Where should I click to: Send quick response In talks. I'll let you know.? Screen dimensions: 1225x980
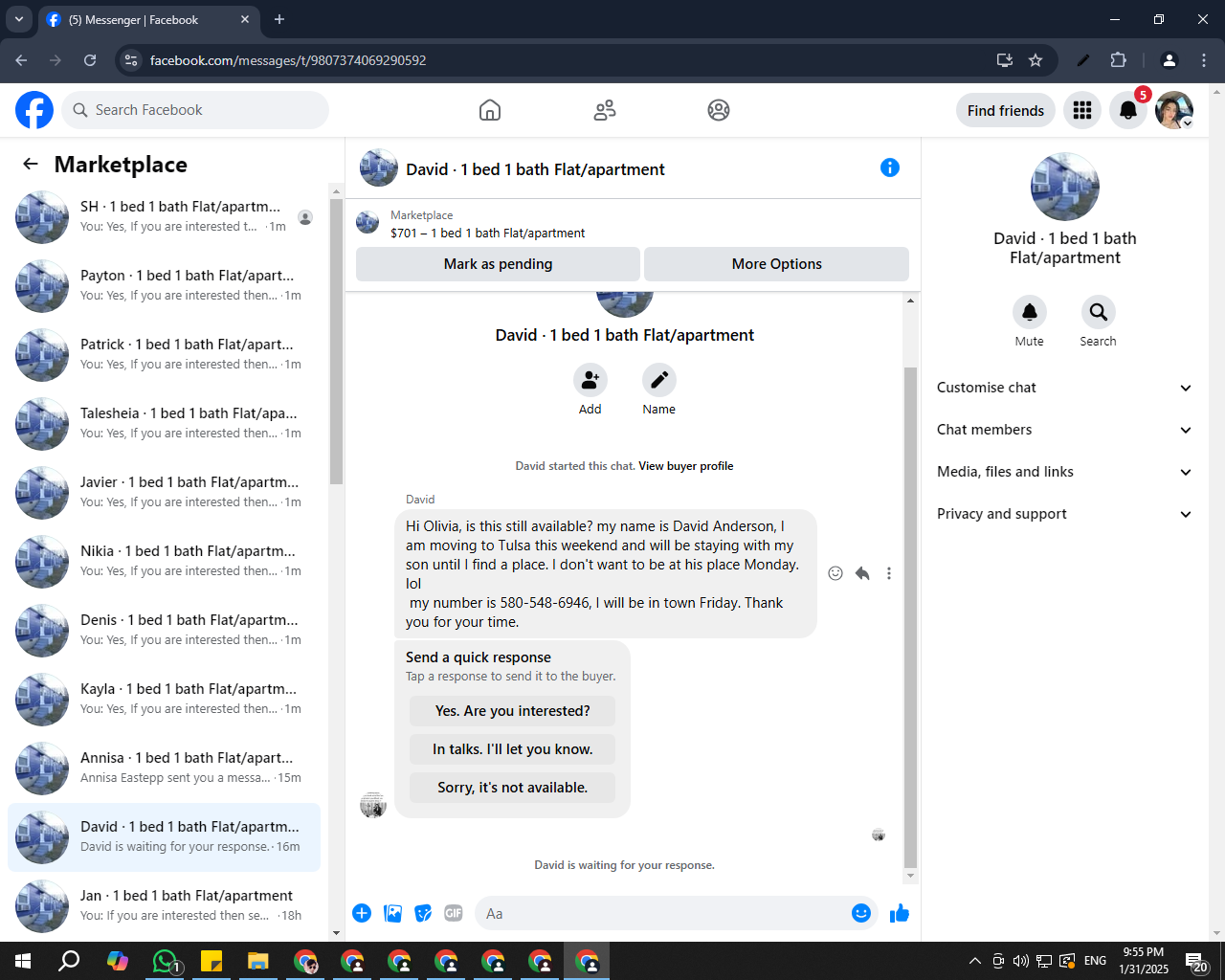click(x=512, y=749)
